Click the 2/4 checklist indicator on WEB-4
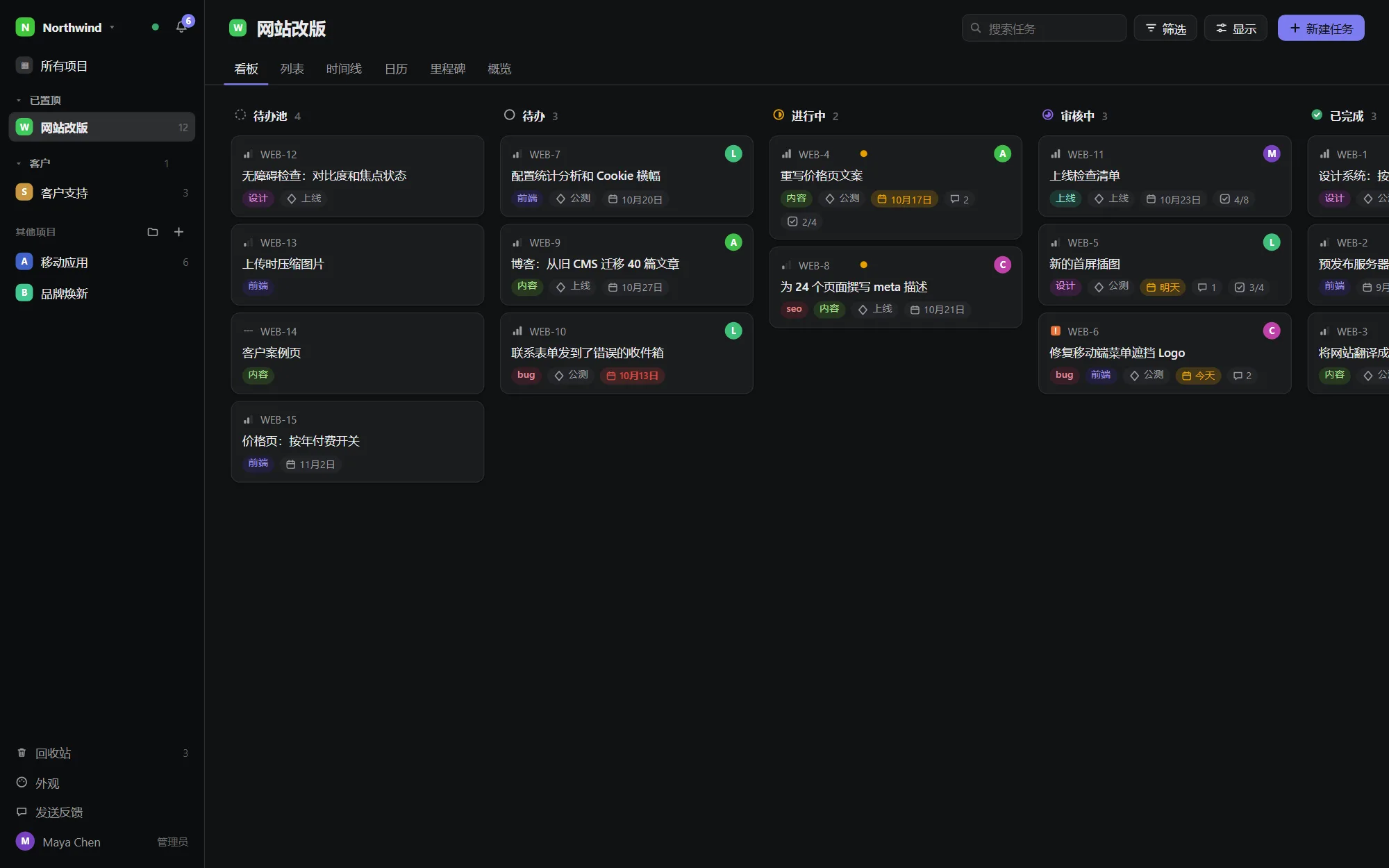Image resolution: width=1389 pixels, height=868 pixels. pos(802,222)
